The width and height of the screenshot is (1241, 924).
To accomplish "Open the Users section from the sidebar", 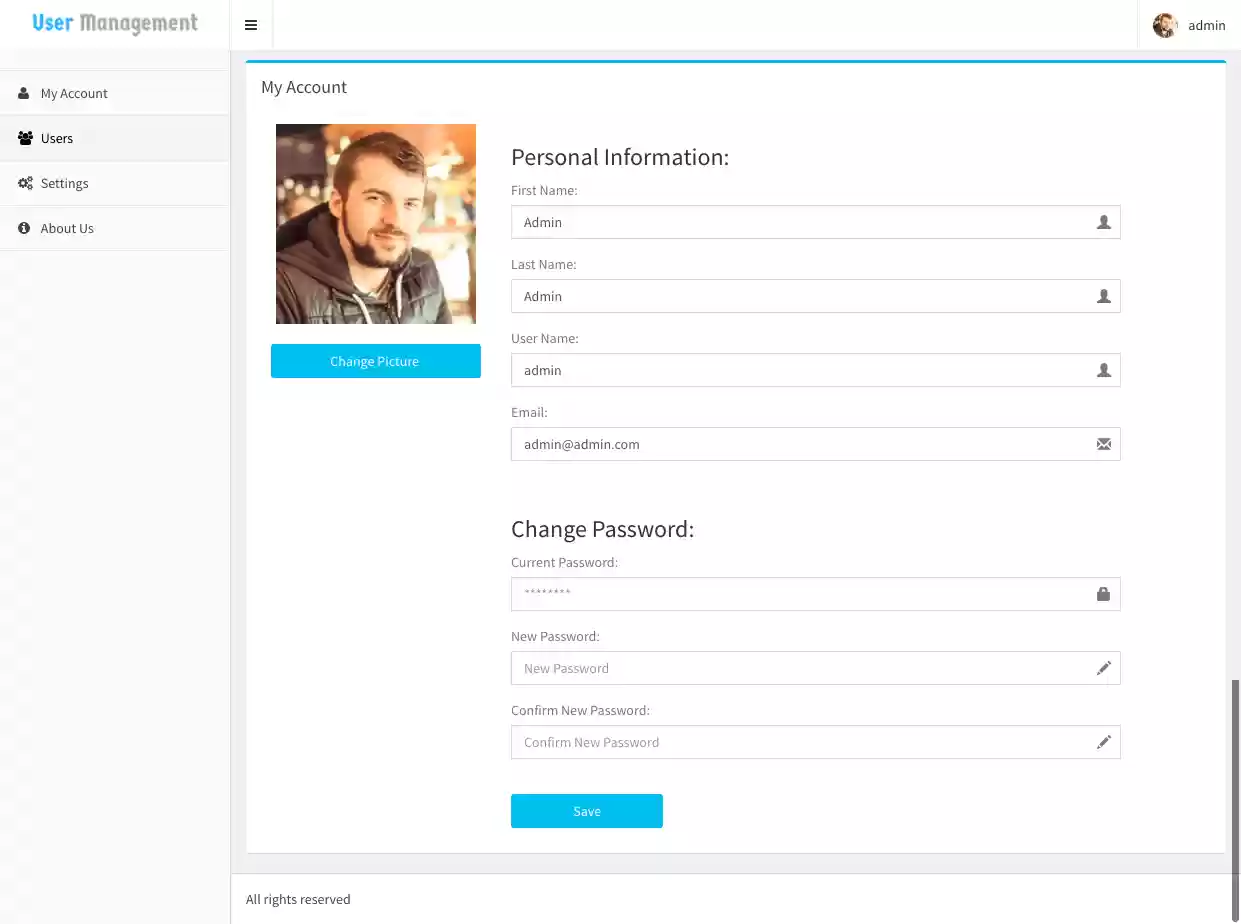I will click(57, 138).
